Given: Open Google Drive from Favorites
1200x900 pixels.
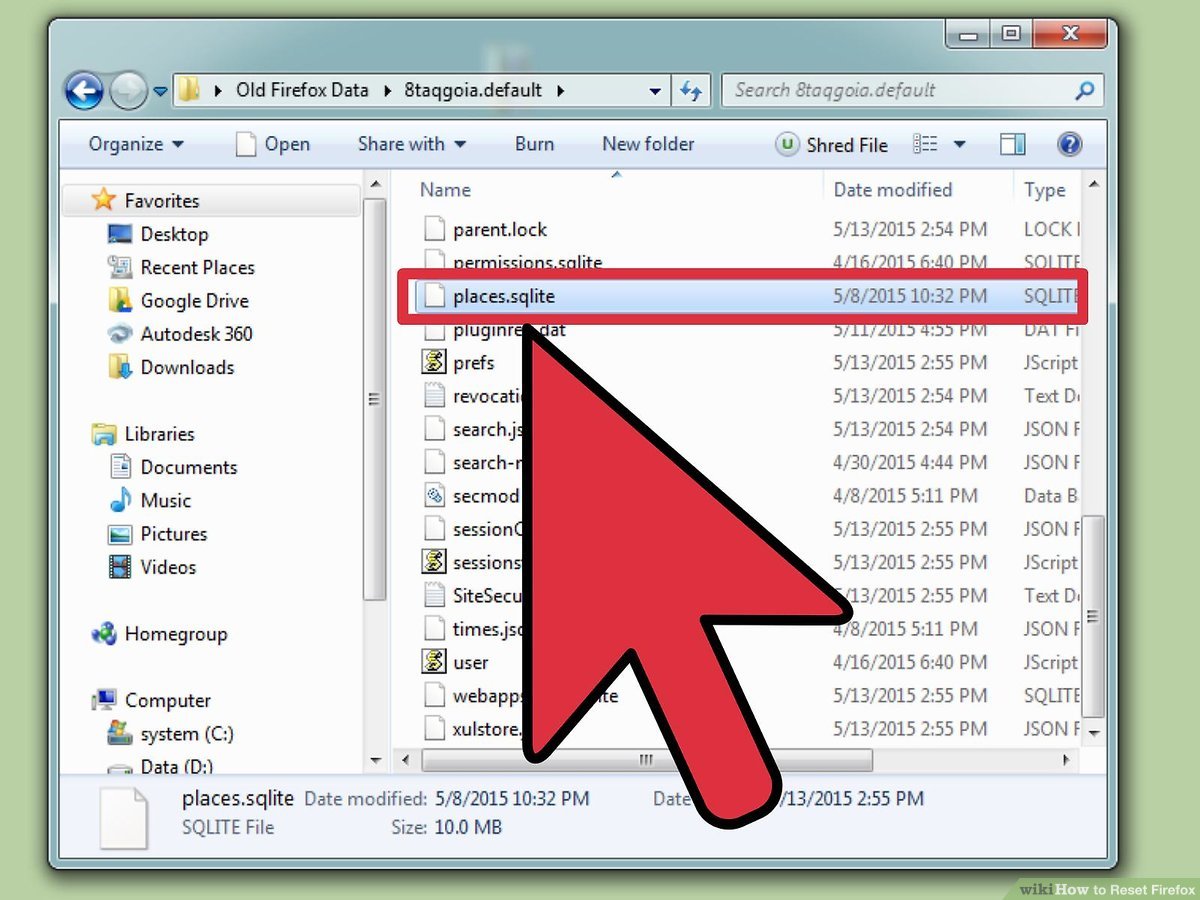Looking at the screenshot, I should tap(194, 300).
